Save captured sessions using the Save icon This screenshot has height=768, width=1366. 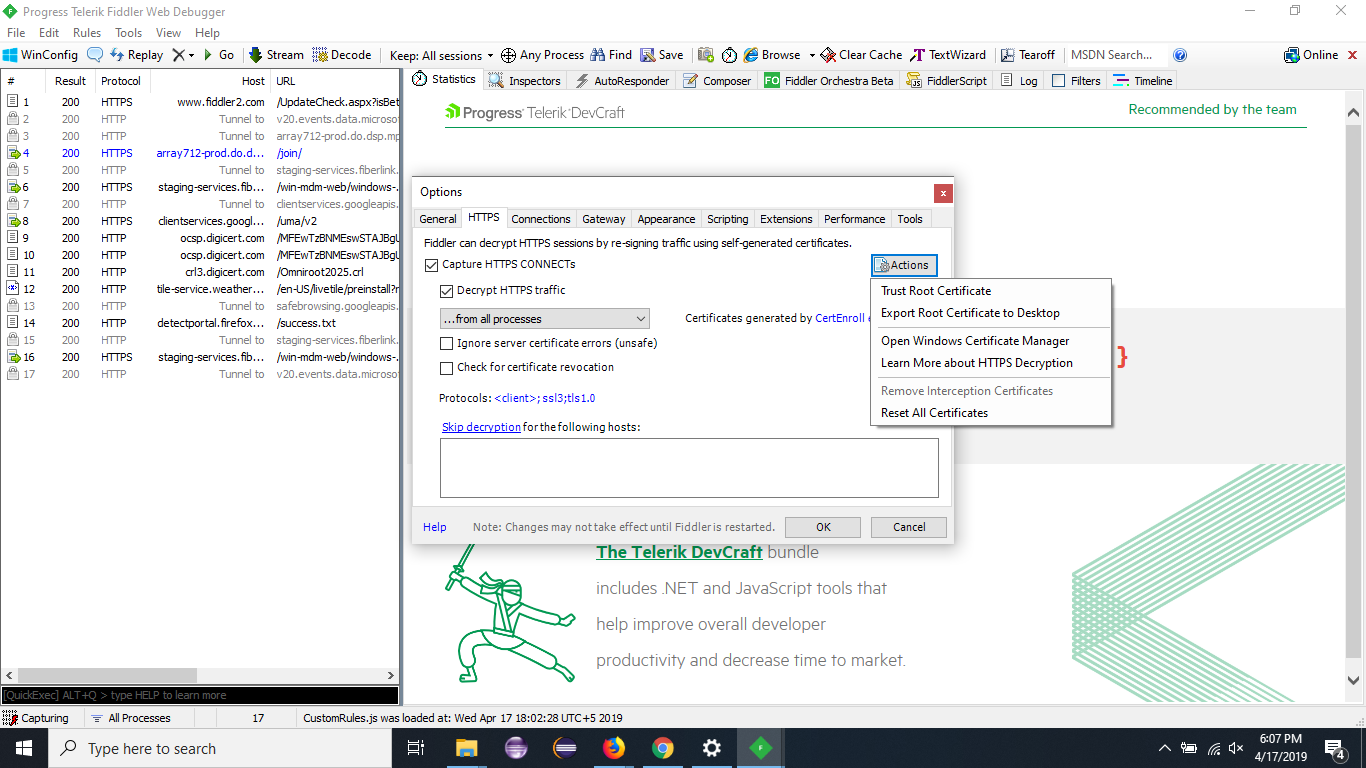click(662, 55)
